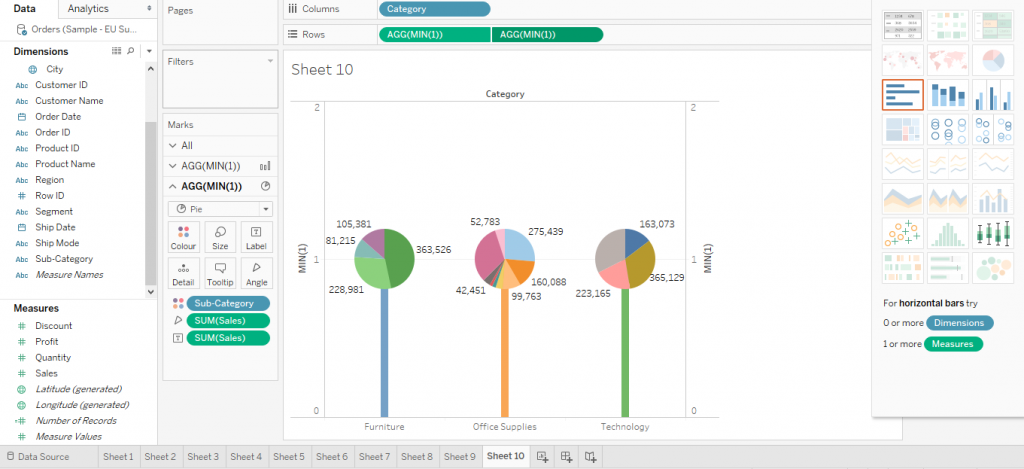Click the Sheet 10 title text

(x=322, y=70)
